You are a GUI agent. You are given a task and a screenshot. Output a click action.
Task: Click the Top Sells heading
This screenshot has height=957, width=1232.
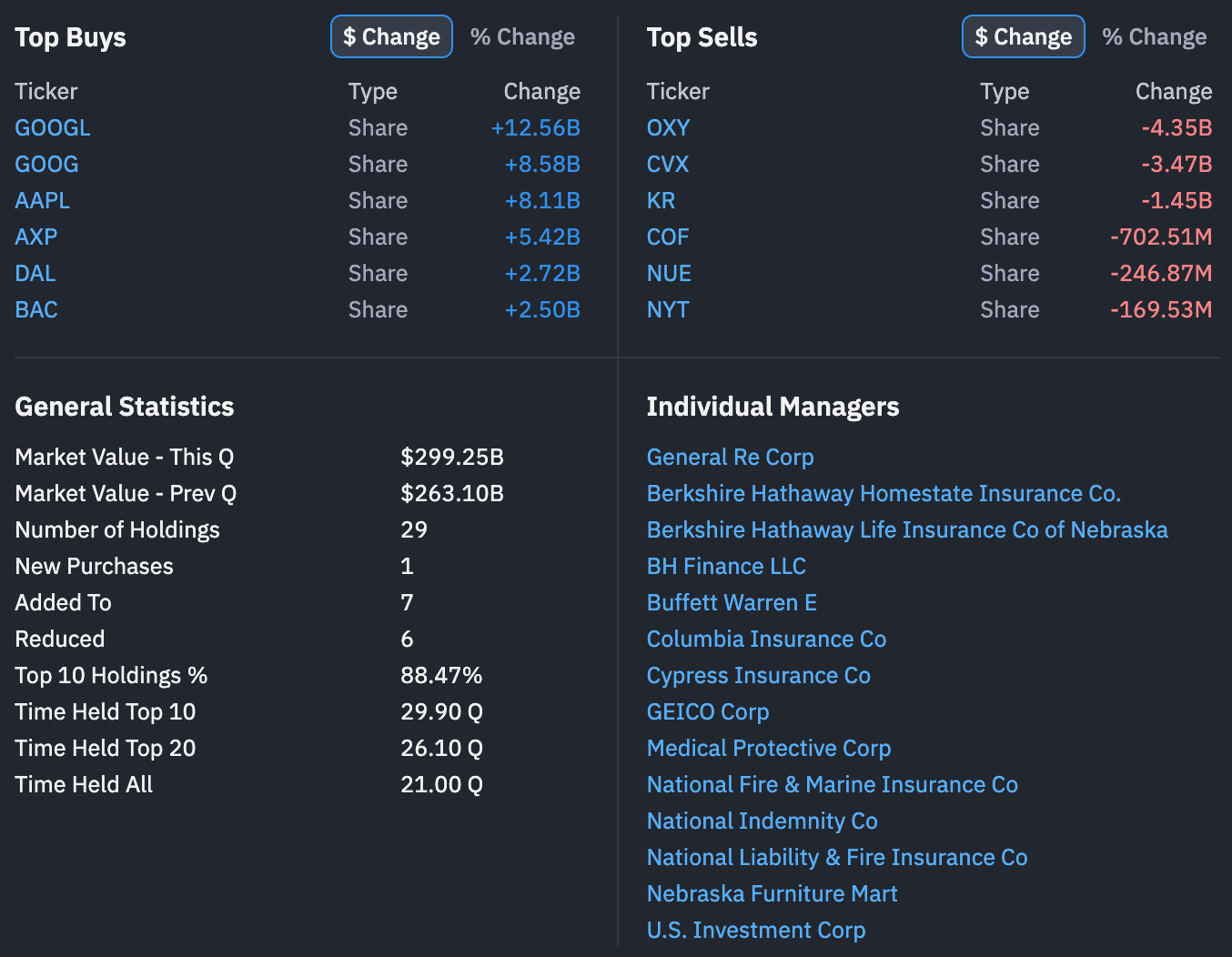(x=702, y=37)
